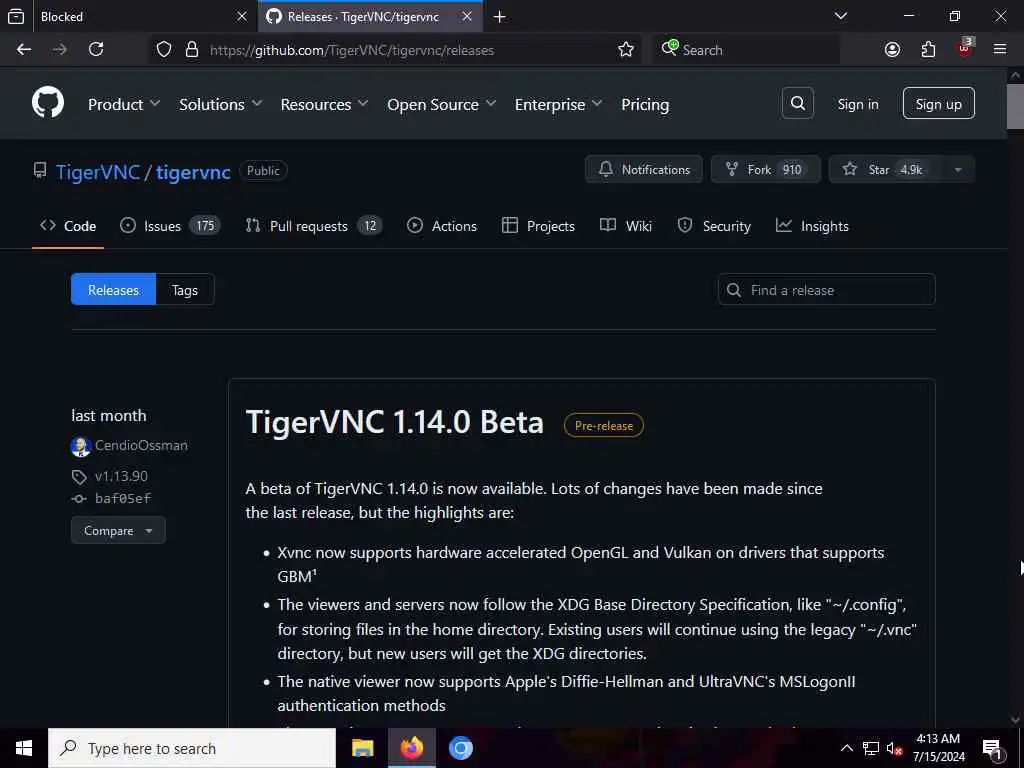
Task: Click Sign in
Action: point(858,104)
